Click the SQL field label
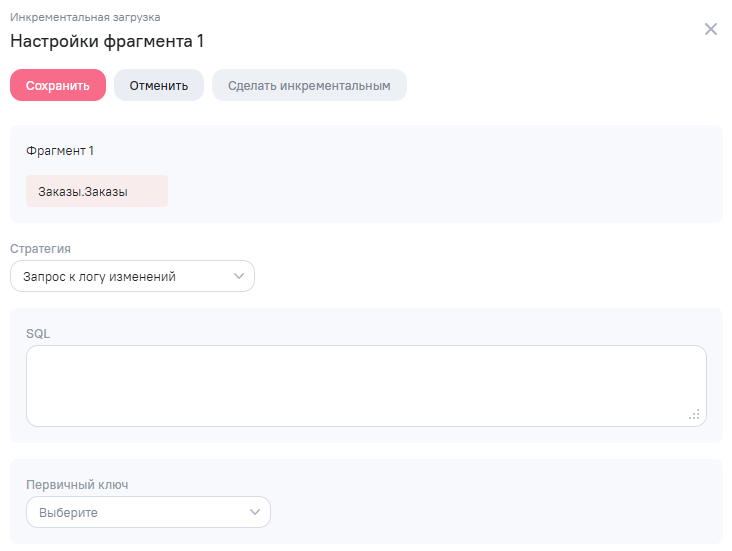 38,333
